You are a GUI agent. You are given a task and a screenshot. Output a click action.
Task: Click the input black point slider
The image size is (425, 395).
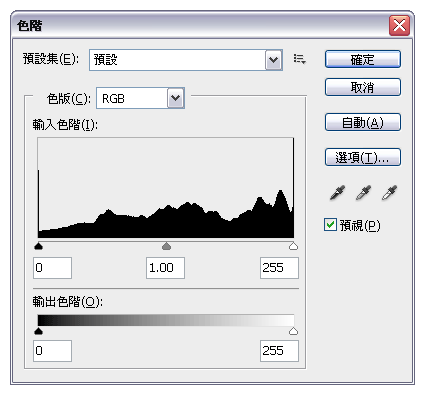point(39,246)
